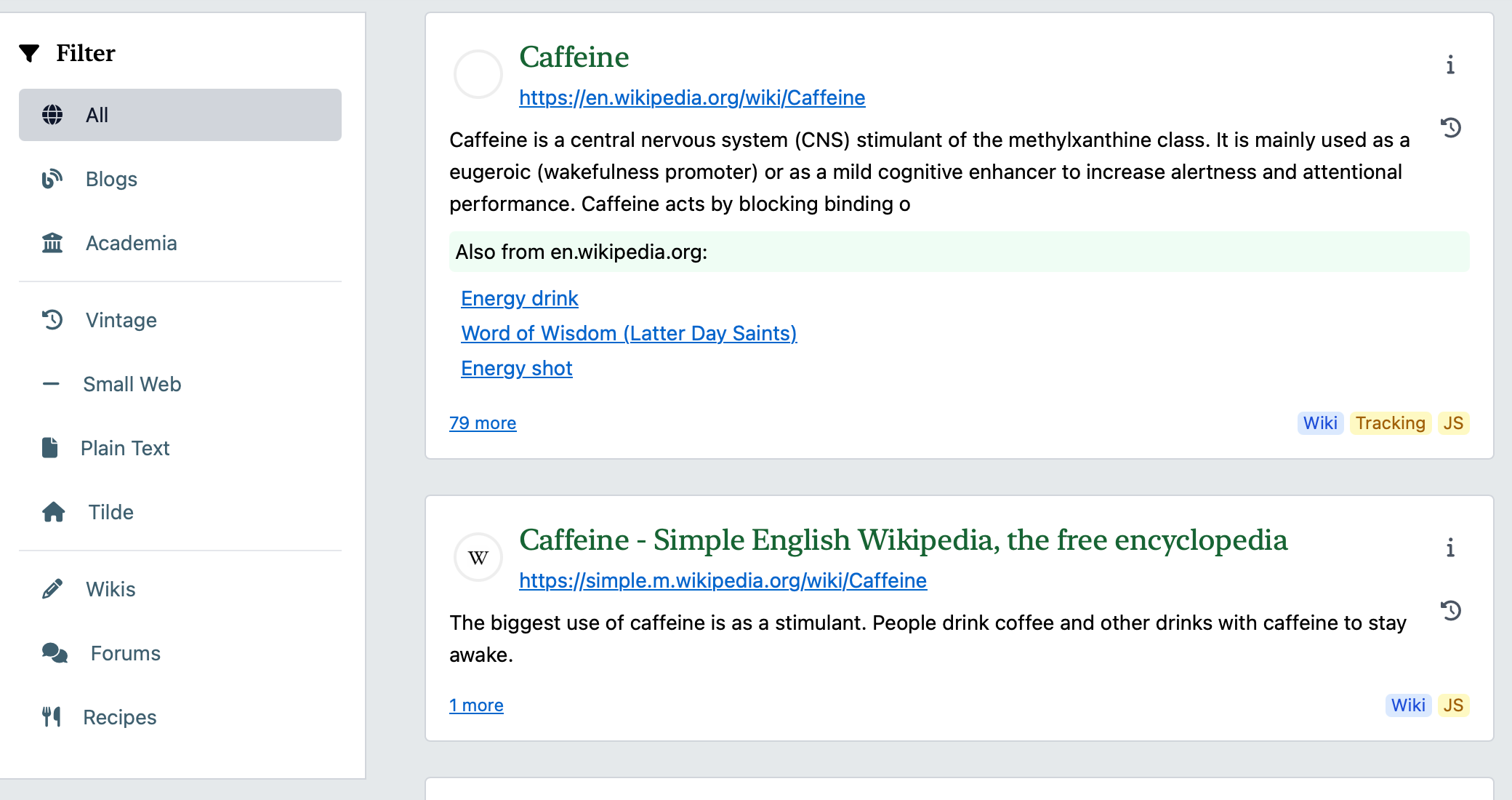
Task: Expand the 1 more results link
Action: (476, 705)
